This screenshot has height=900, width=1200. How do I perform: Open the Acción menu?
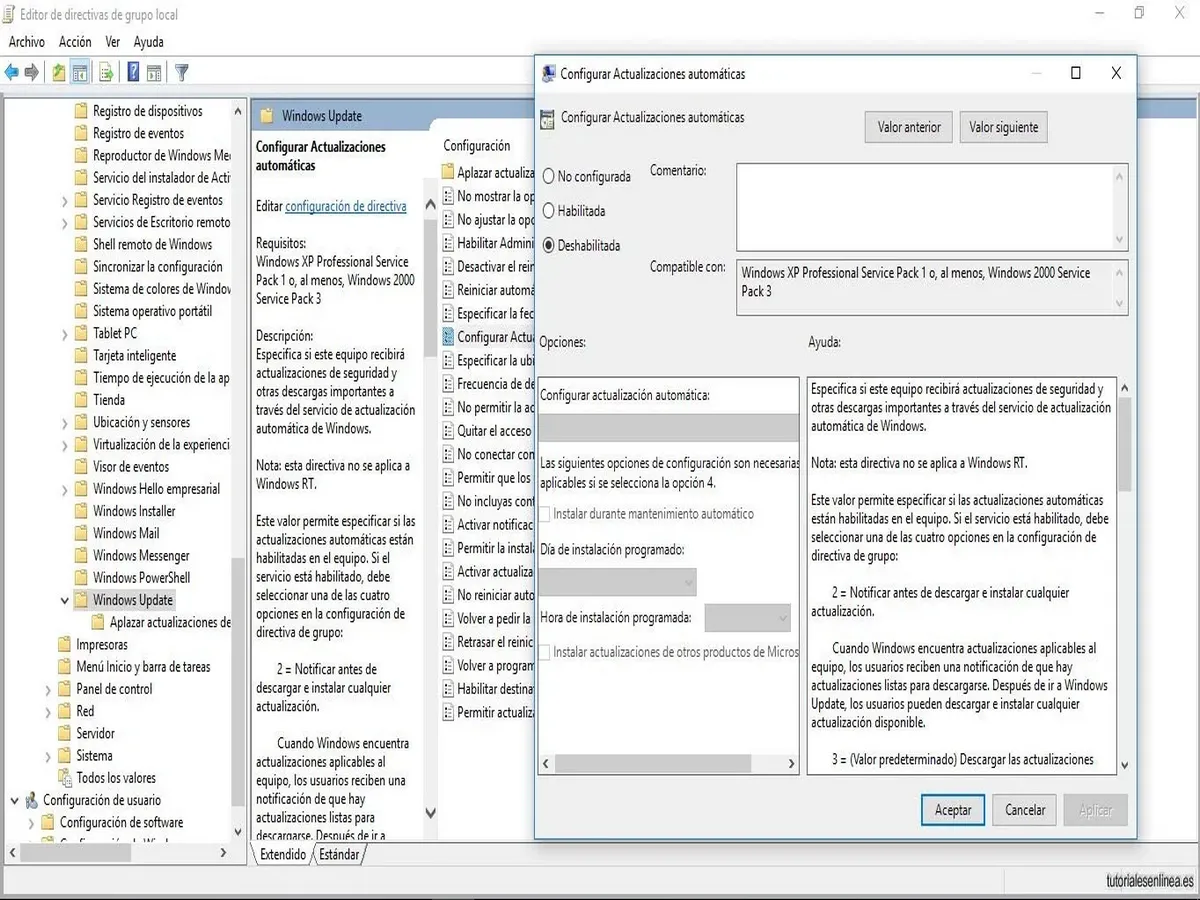click(x=75, y=42)
